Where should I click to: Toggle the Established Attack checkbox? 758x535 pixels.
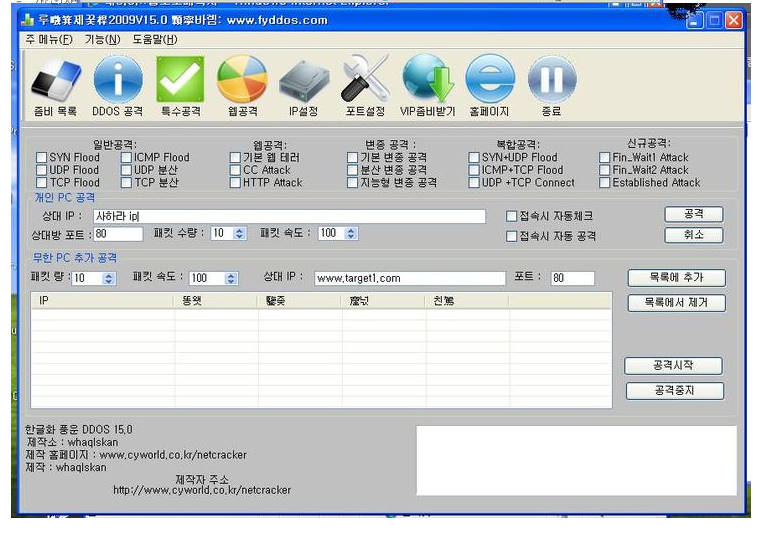pos(604,183)
